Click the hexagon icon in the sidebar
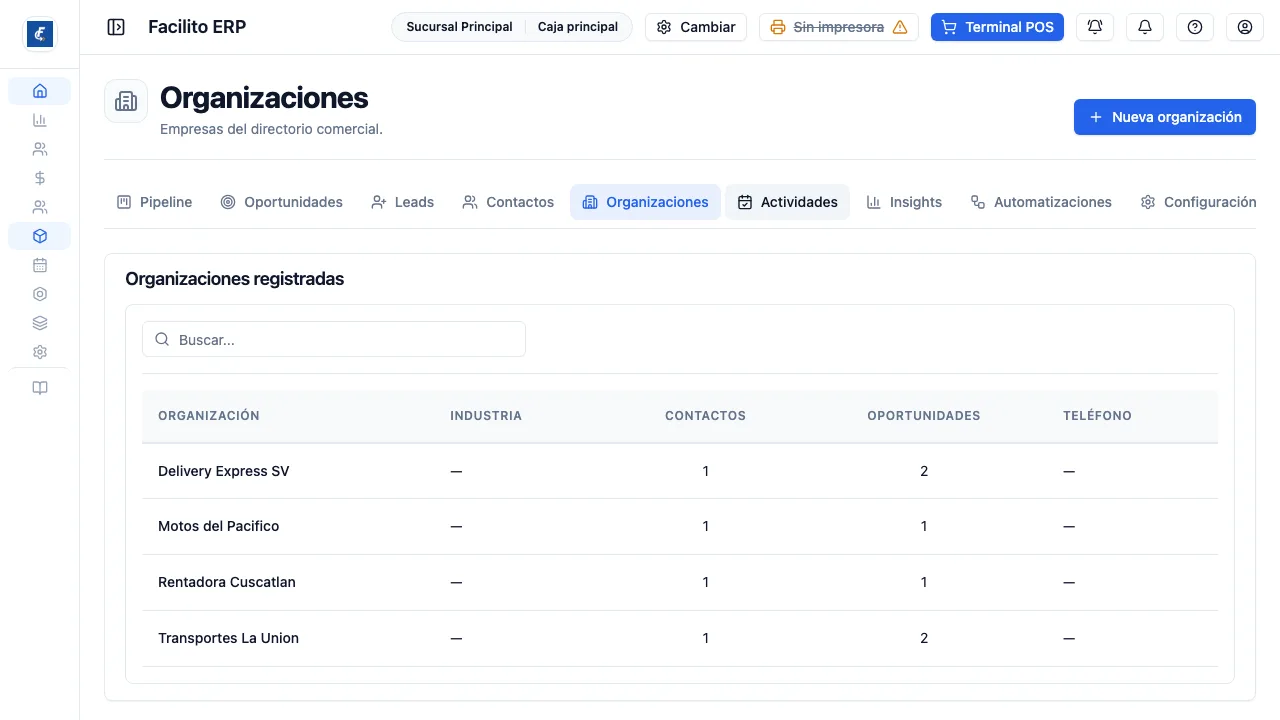 tap(40, 294)
